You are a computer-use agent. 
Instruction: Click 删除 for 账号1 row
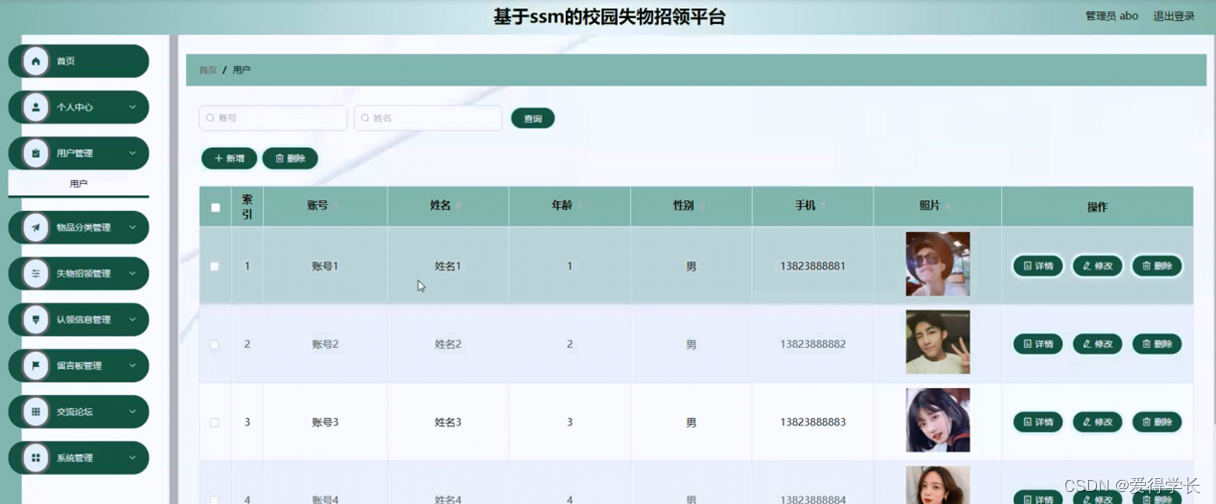point(1157,266)
